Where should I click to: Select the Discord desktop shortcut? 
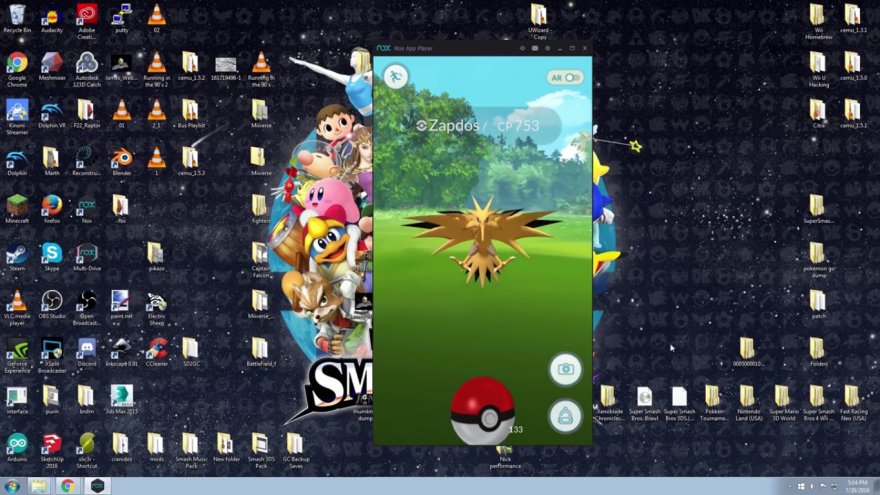[86, 349]
